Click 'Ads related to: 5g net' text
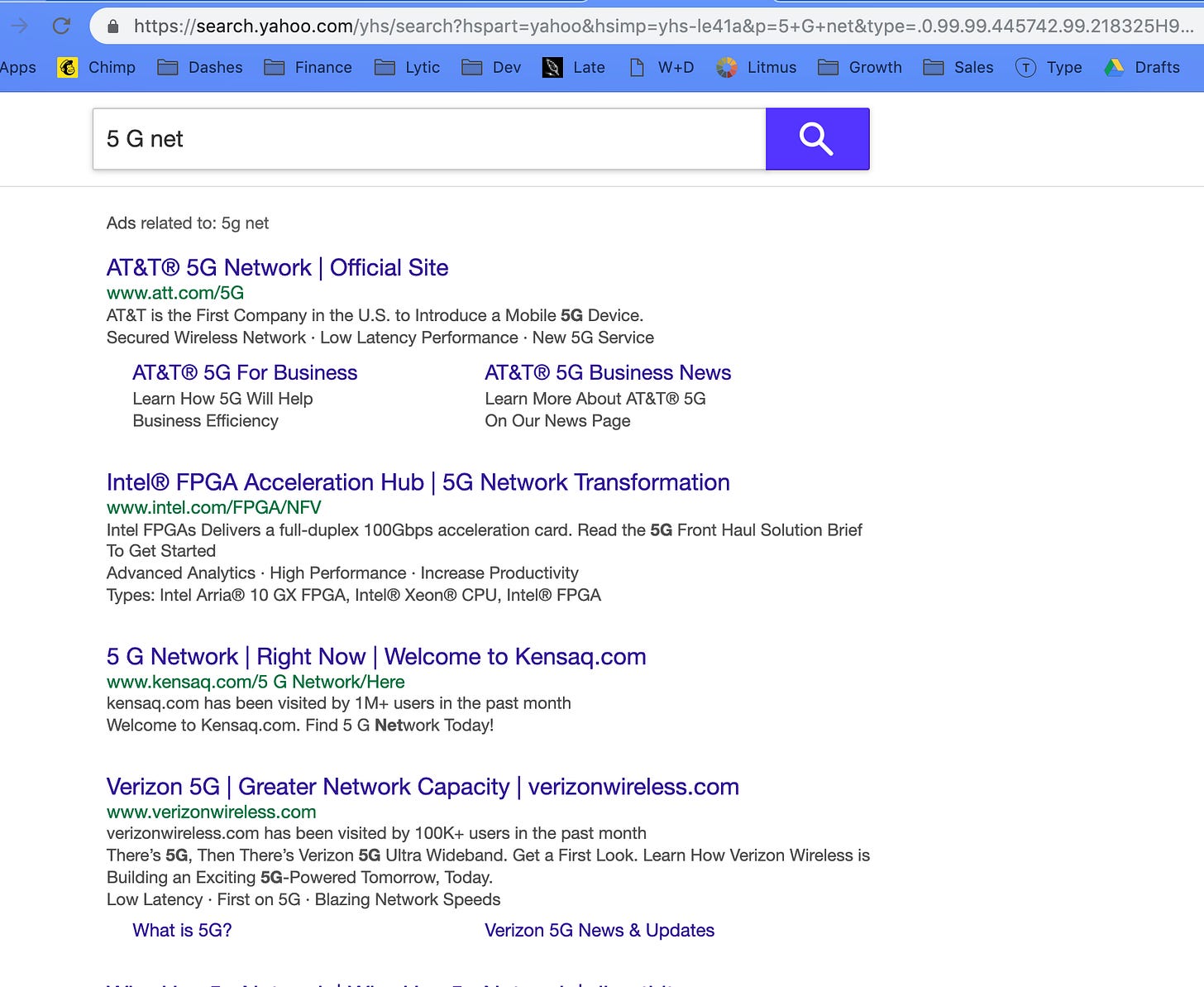The image size is (1204, 987). [188, 223]
